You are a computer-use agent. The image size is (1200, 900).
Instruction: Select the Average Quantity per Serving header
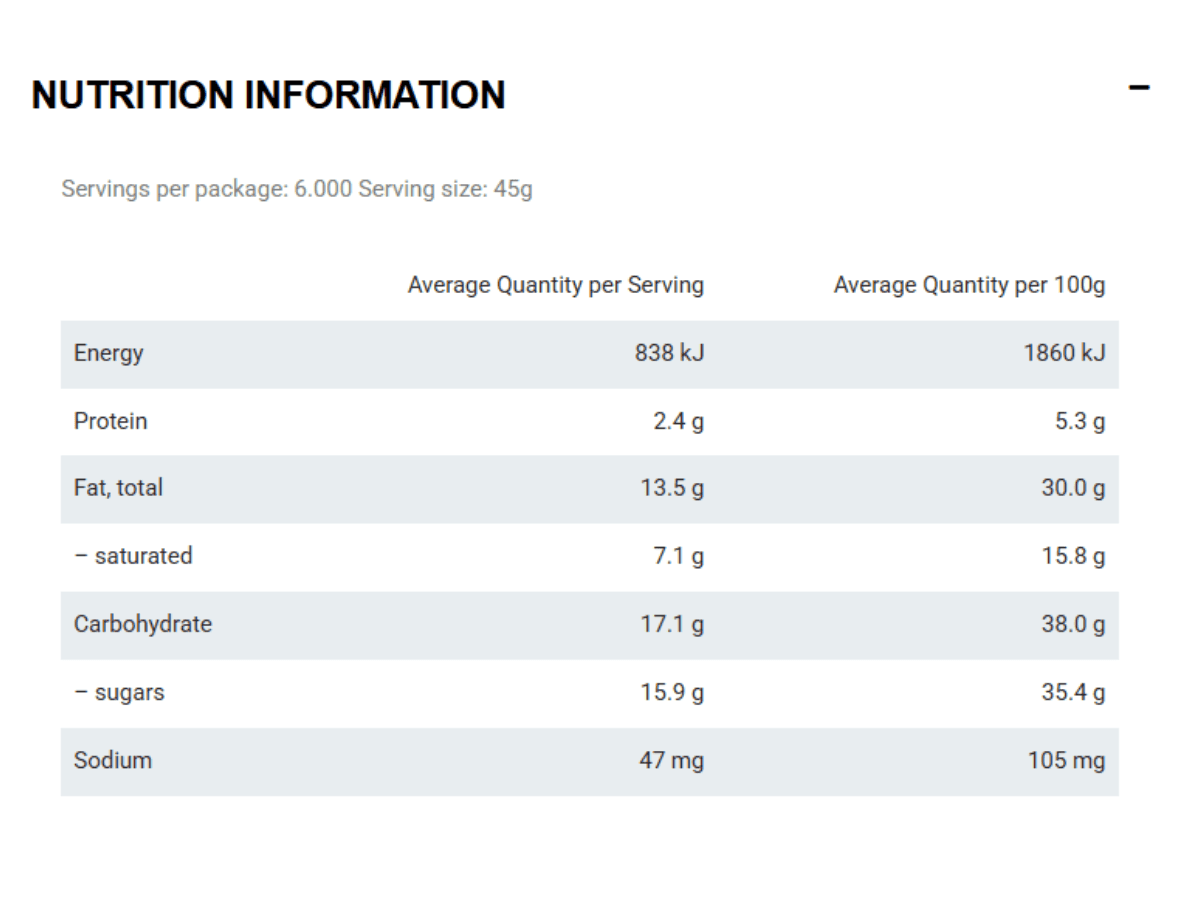555,285
